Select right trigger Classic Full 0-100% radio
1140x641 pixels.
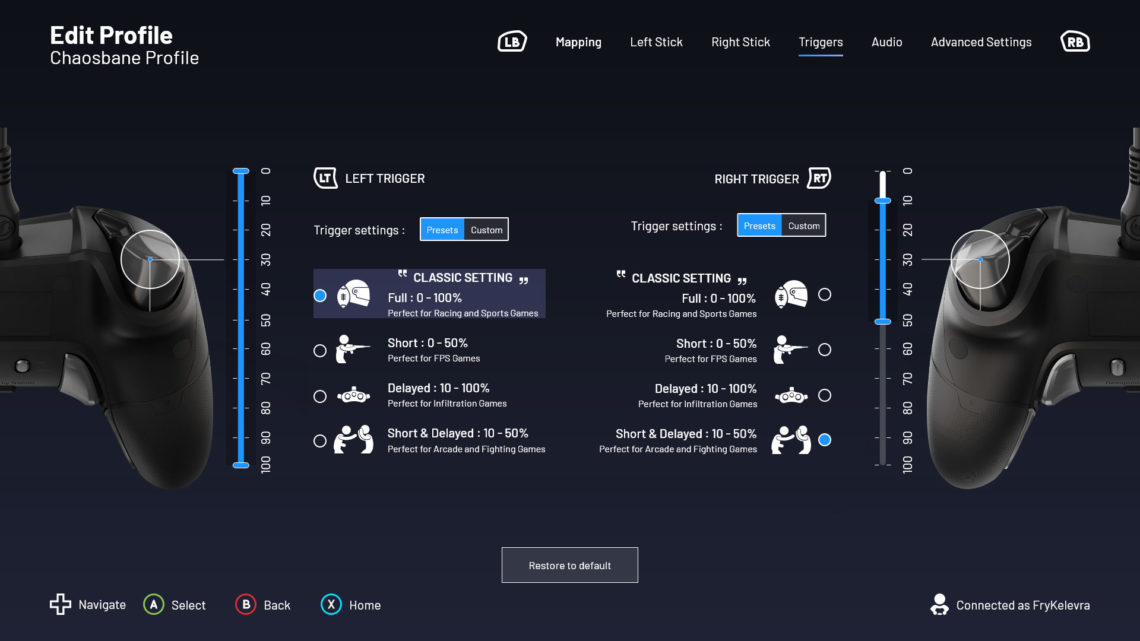(x=824, y=294)
